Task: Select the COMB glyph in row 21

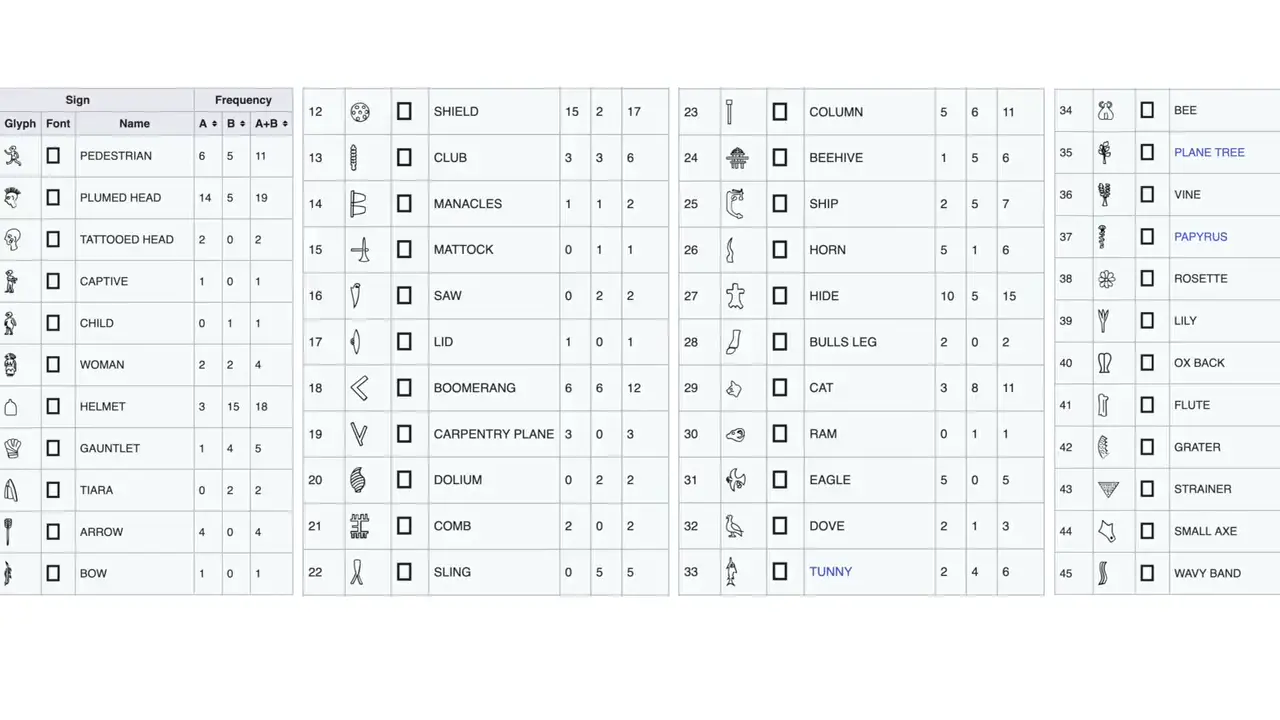Action: (360, 526)
